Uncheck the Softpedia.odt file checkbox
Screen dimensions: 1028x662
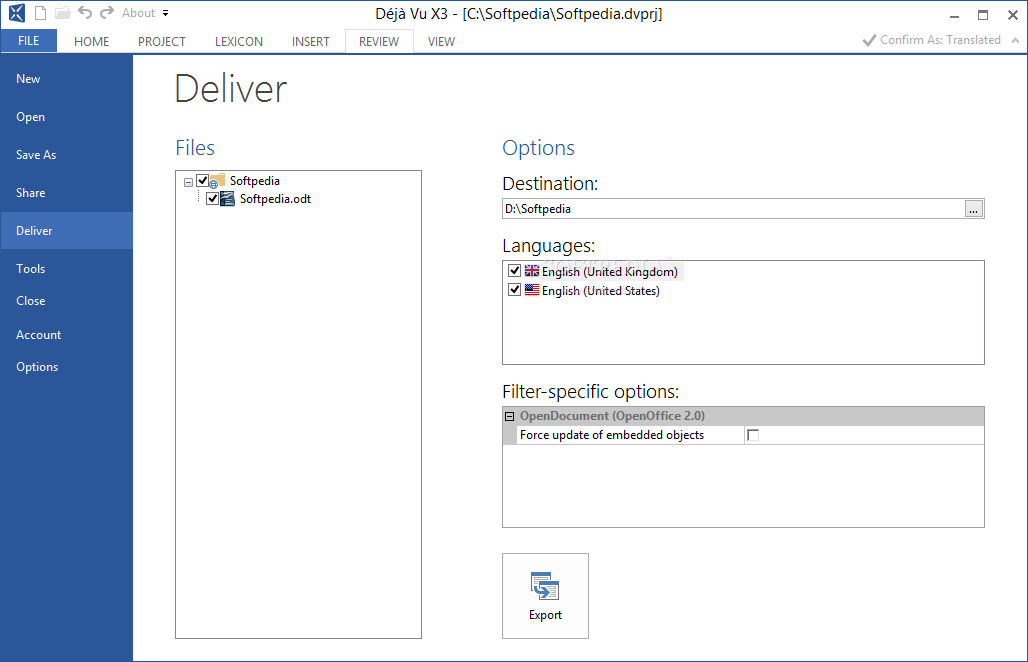pos(212,199)
